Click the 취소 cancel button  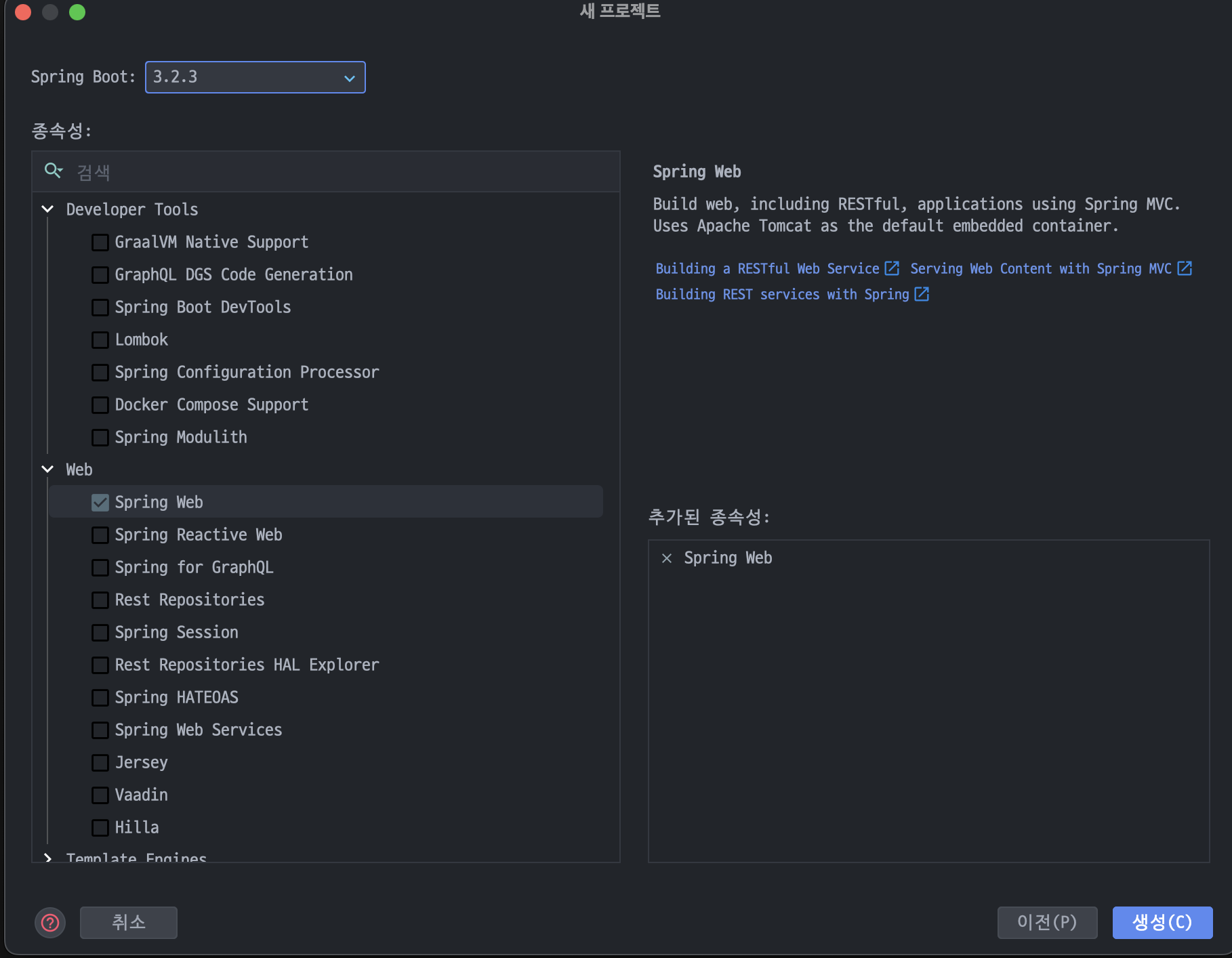(129, 923)
